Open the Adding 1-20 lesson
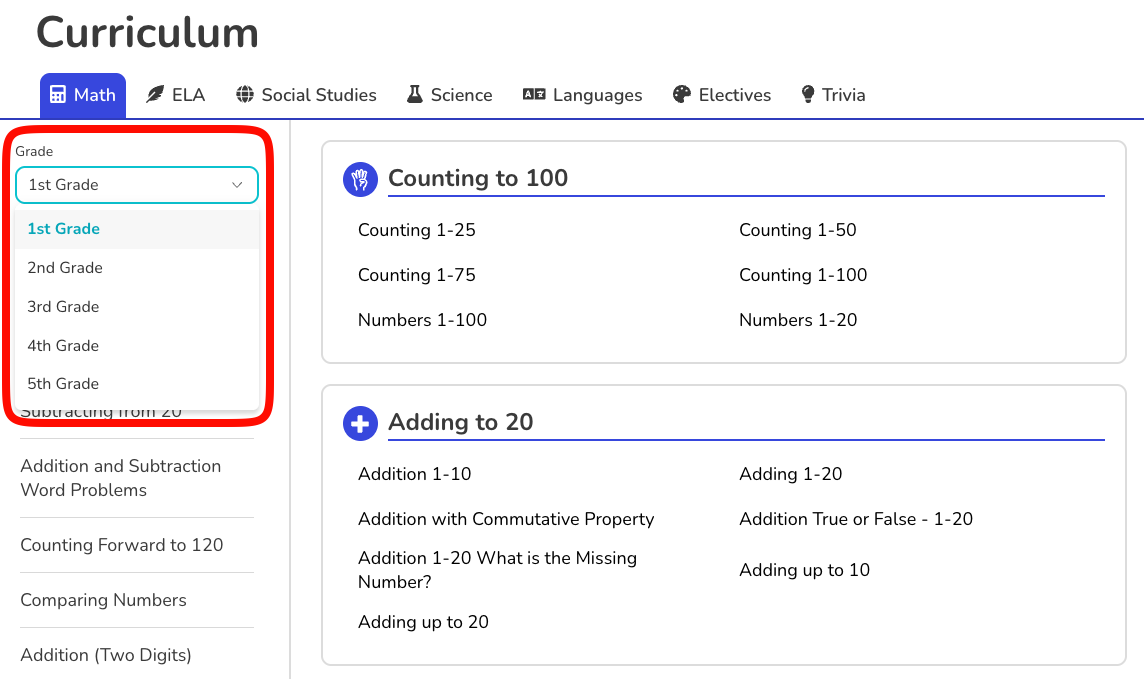1144x679 pixels. (791, 474)
